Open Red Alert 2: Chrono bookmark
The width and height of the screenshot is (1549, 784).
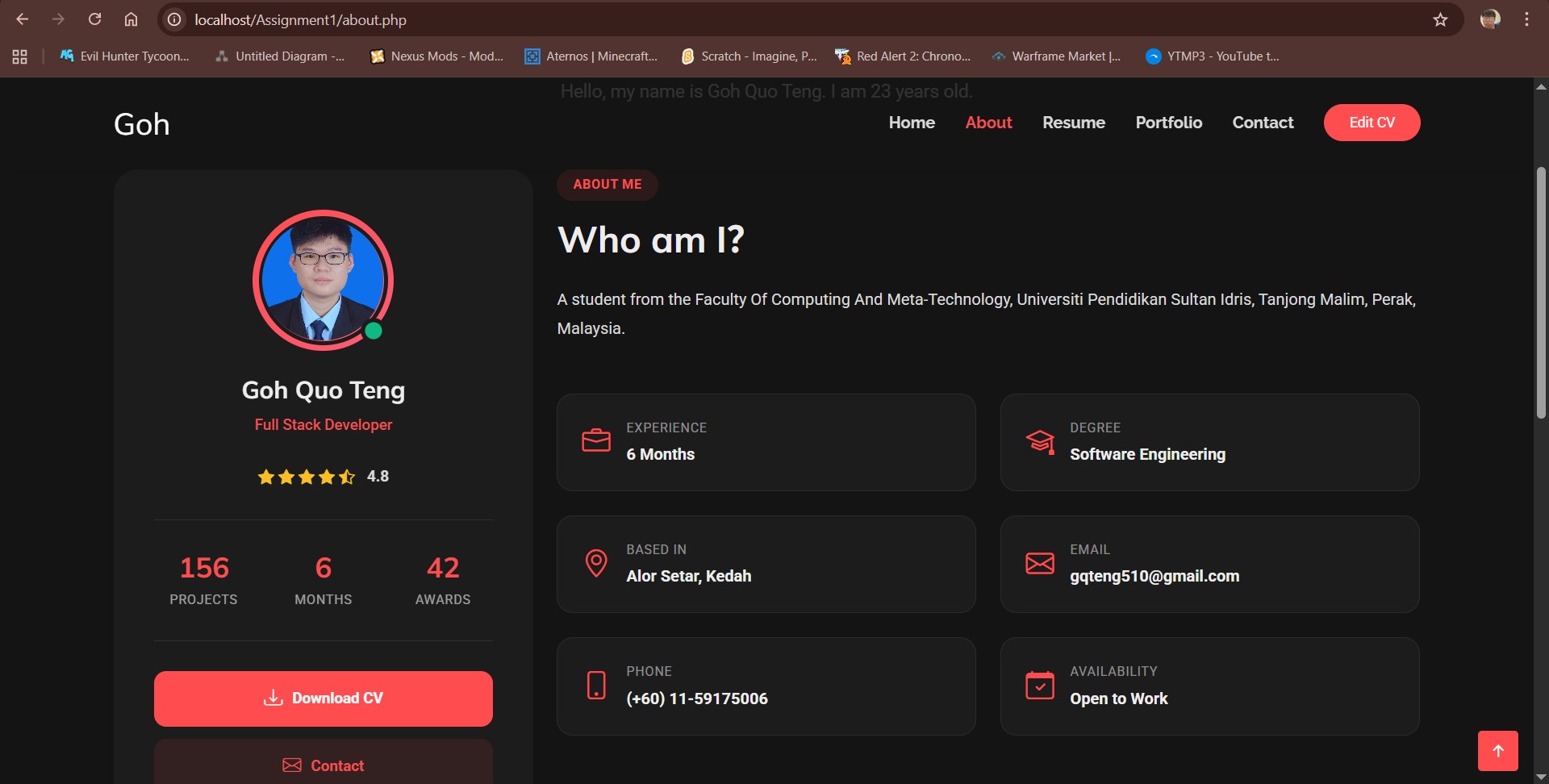[903, 56]
